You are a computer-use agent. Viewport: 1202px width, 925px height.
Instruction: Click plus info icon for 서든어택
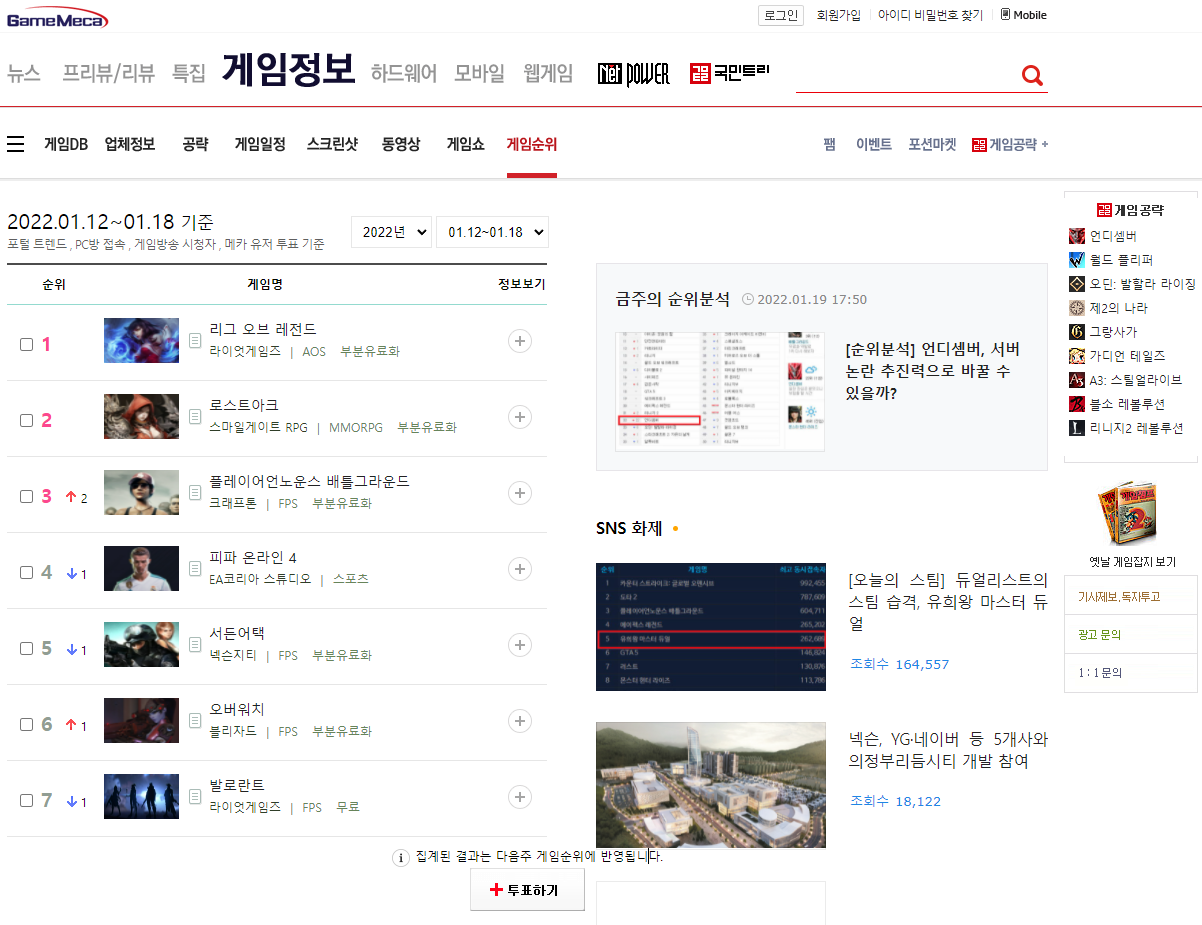coord(519,645)
